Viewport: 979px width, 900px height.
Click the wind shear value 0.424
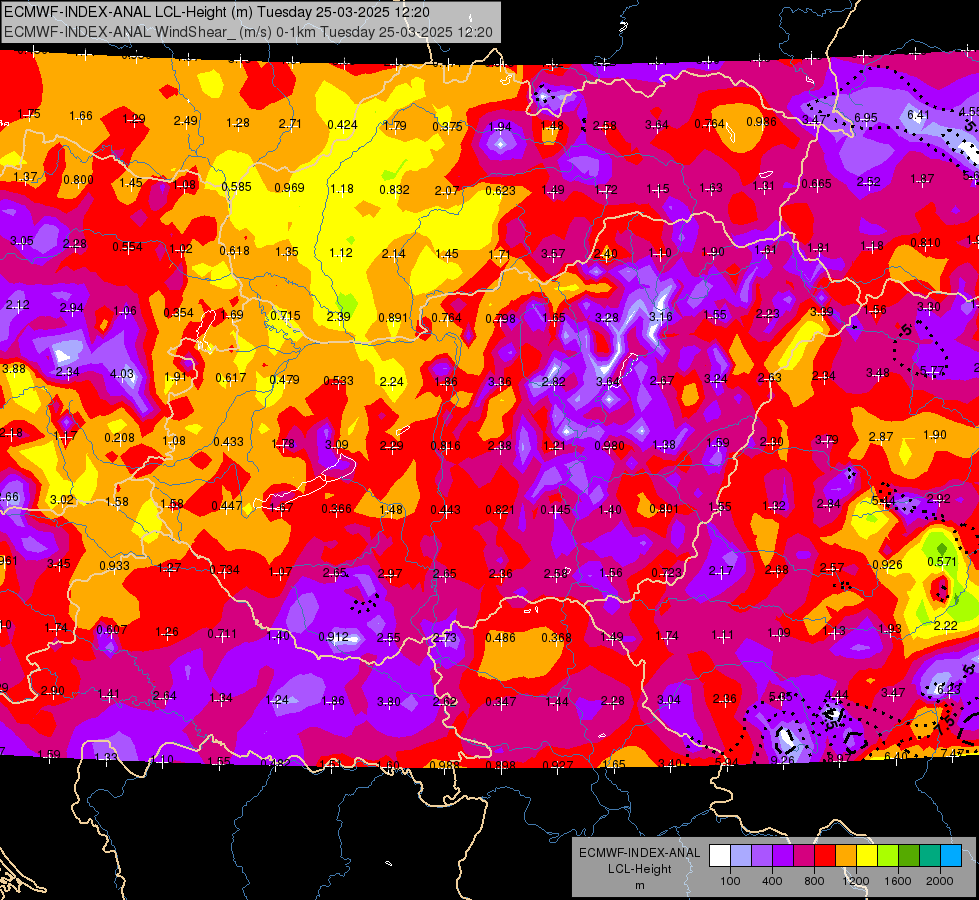(x=342, y=124)
